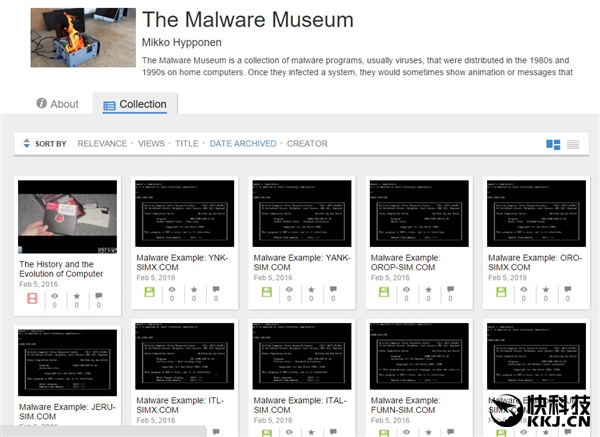Screen dimensions: 600x437
Task: Open the Malware Museum burning computer image
Action: pos(83,38)
